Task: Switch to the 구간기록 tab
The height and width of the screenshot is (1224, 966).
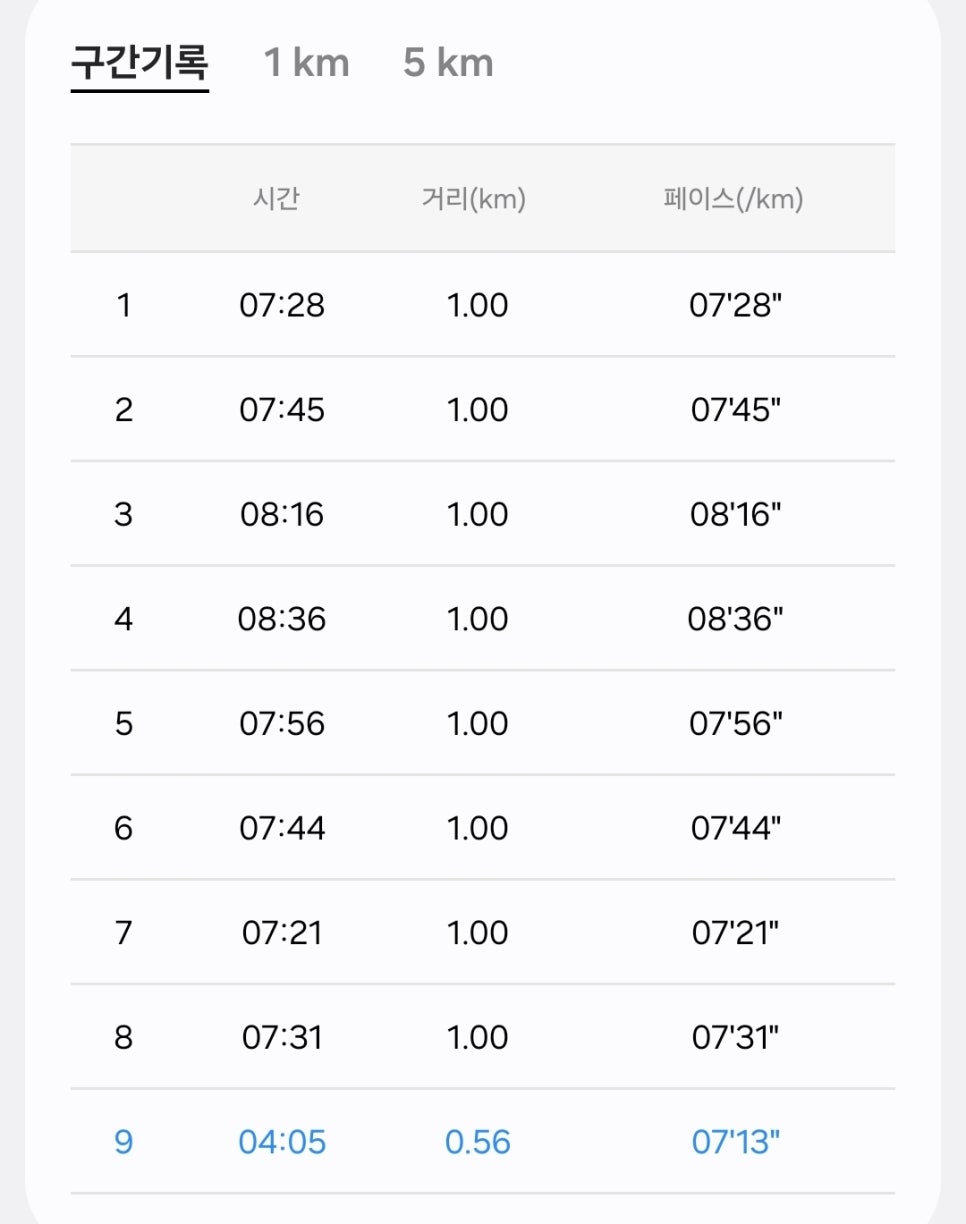Action: tap(140, 63)
